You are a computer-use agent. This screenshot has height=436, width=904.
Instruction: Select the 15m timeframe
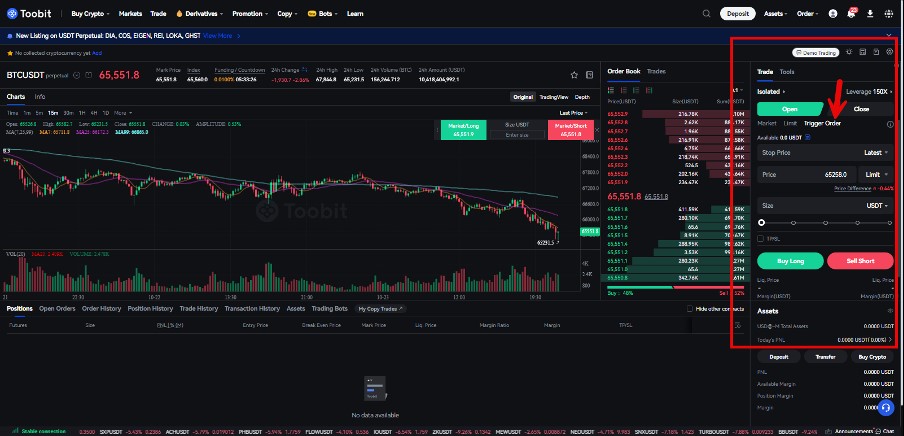click(x=53, y=112)
